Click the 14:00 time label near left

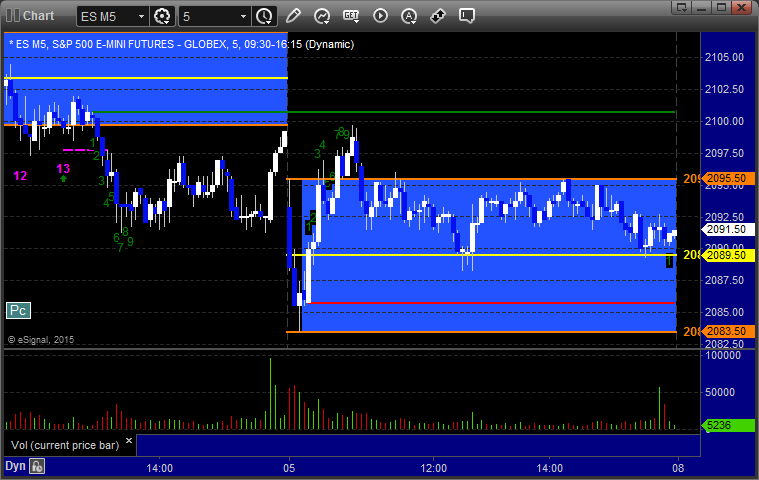160,468
